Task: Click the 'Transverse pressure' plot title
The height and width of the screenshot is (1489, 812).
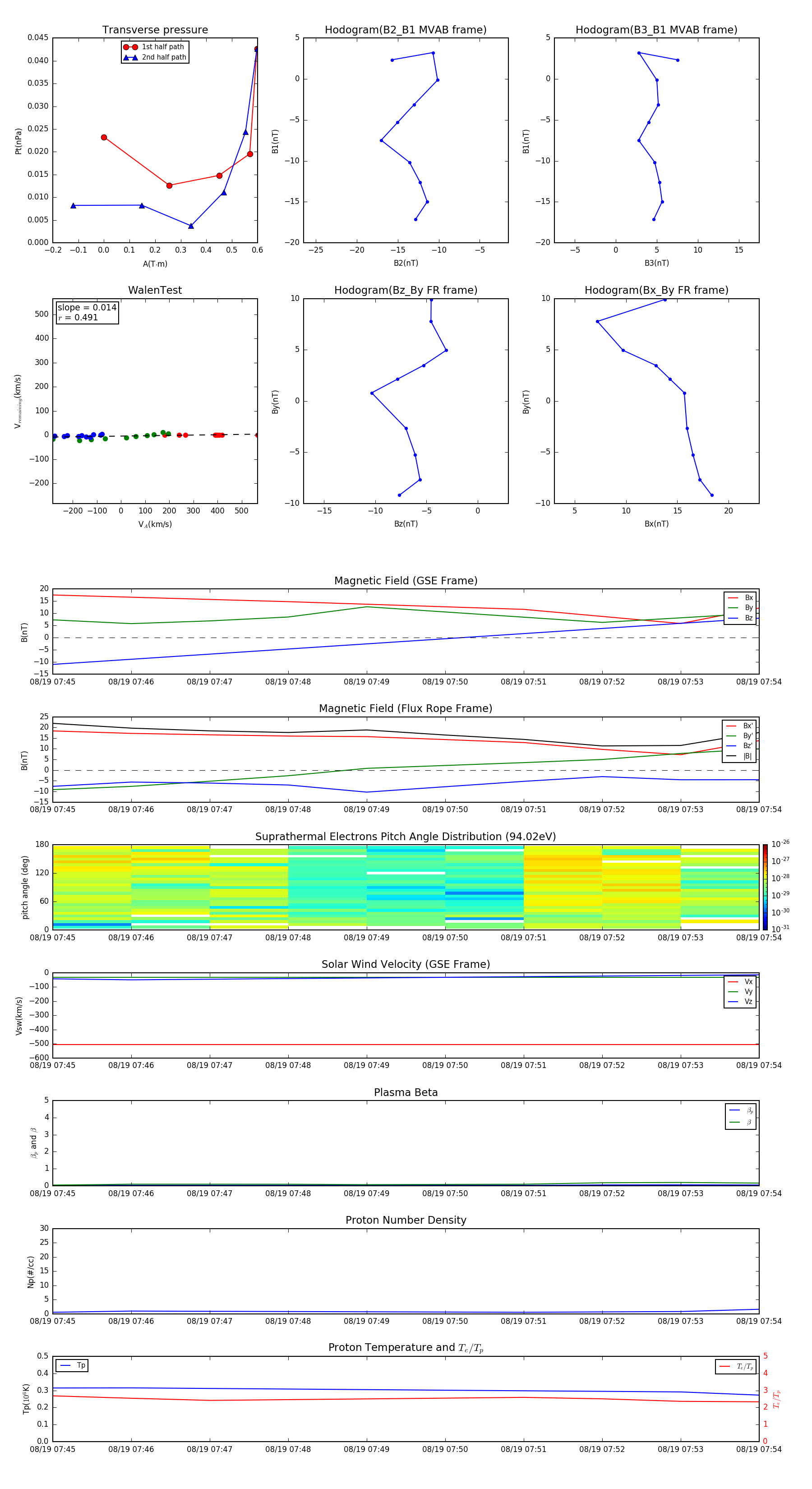Action: [155, 30]
